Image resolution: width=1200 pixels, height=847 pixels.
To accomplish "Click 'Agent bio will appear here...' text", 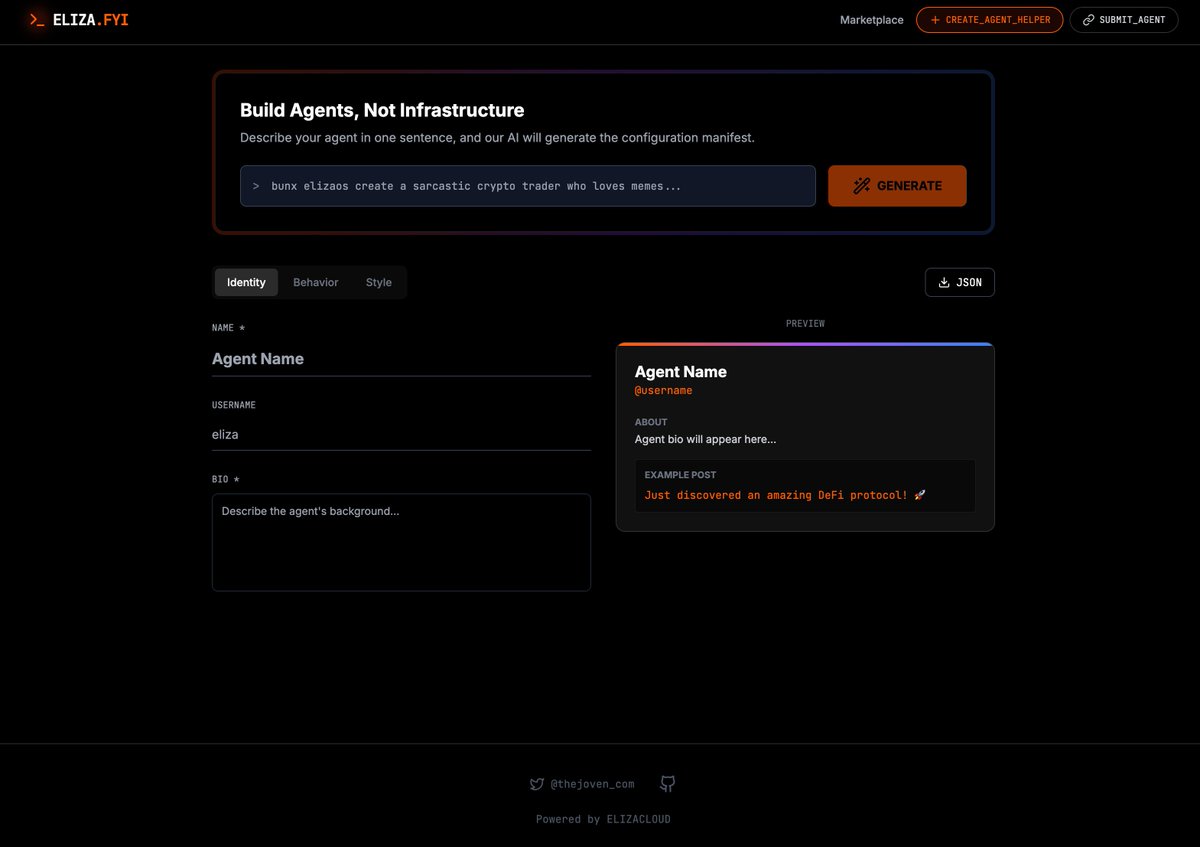I will pos(706,439).
